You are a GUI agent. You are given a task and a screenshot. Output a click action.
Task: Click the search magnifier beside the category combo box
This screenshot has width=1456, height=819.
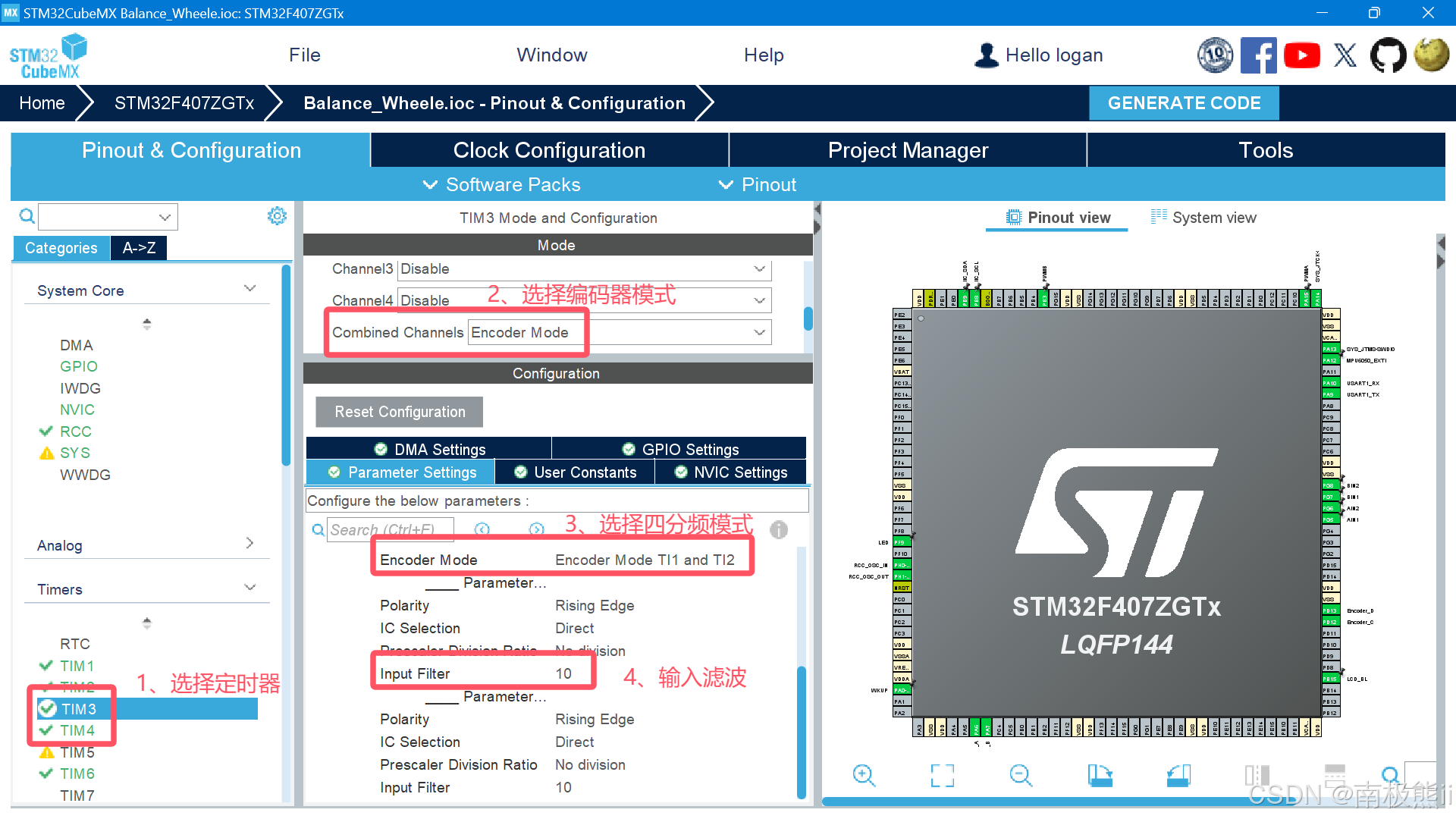(x=27, y=216)
